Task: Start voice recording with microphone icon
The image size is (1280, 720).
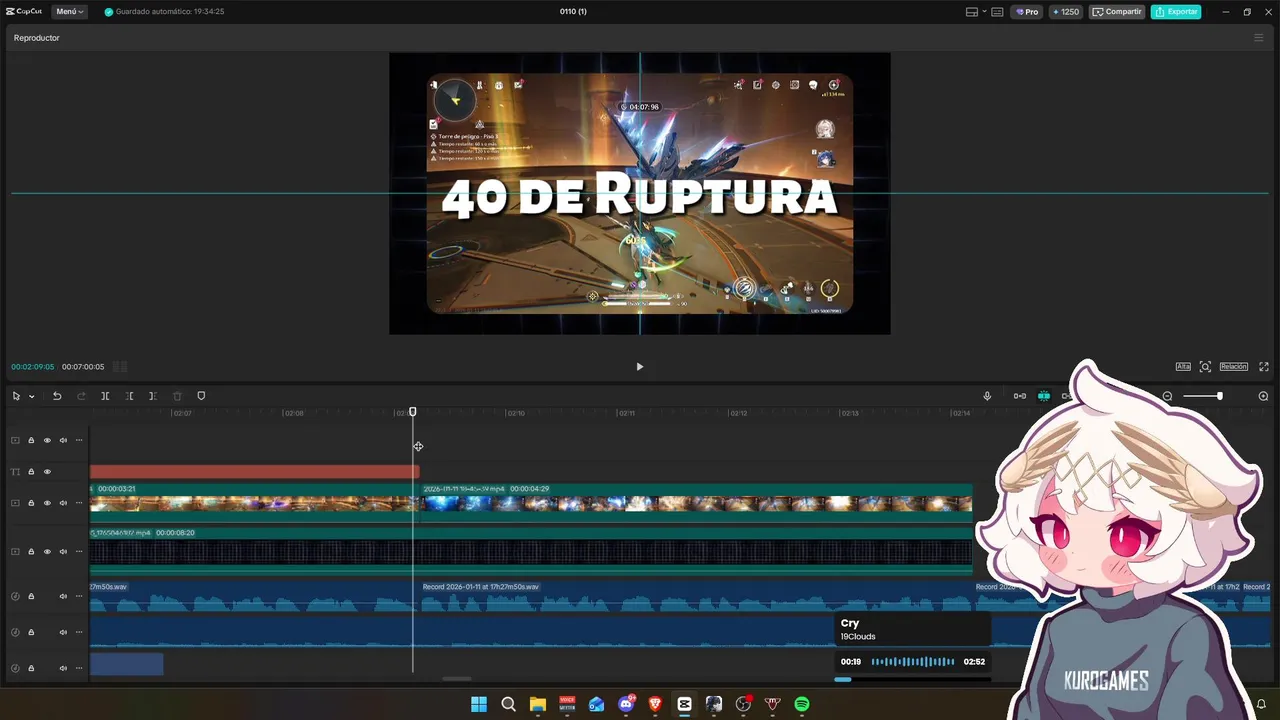Action: (x=987, y=396)
